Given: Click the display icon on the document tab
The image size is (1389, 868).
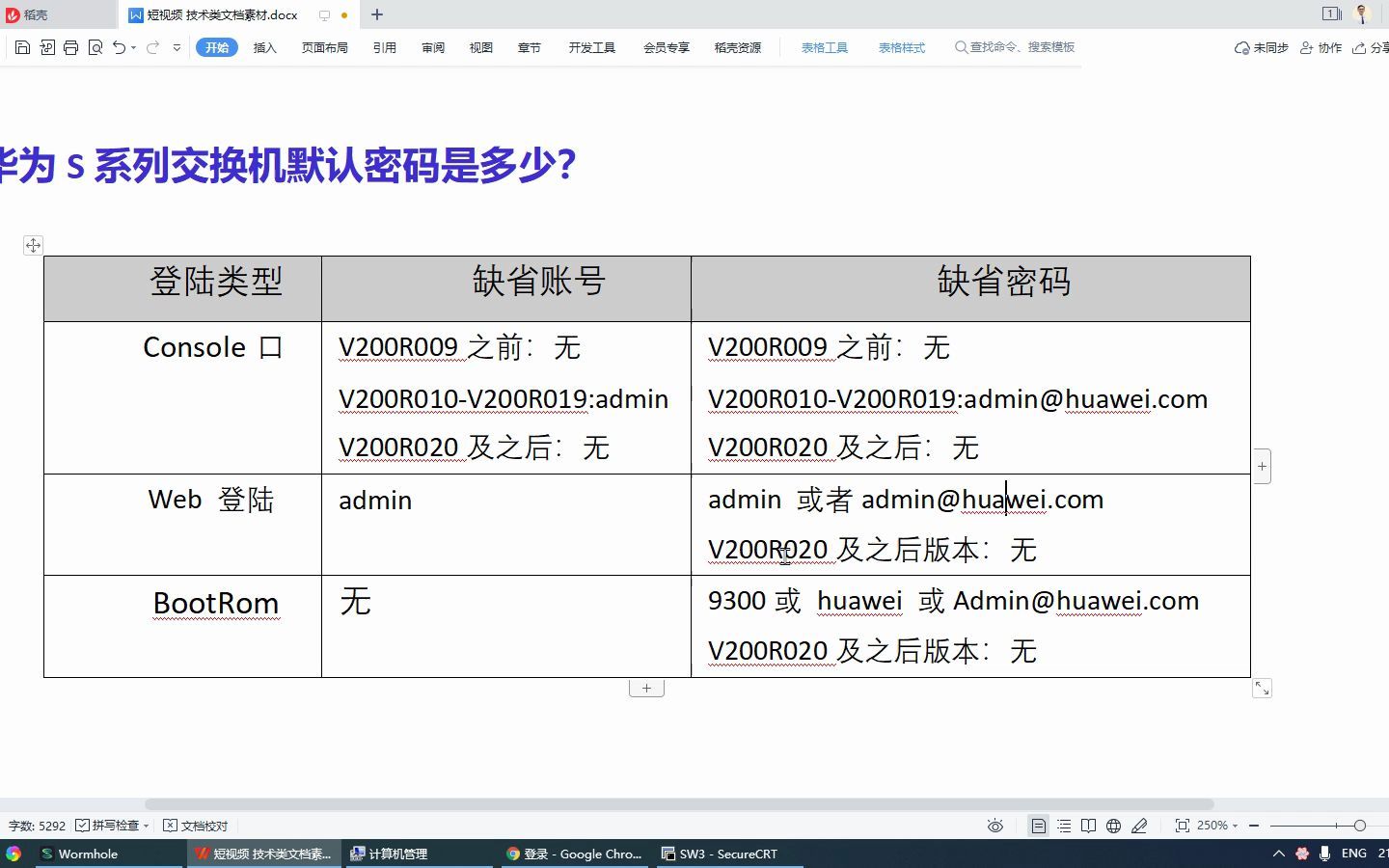Looking at the screenshot, I should (x=324, y=15).
